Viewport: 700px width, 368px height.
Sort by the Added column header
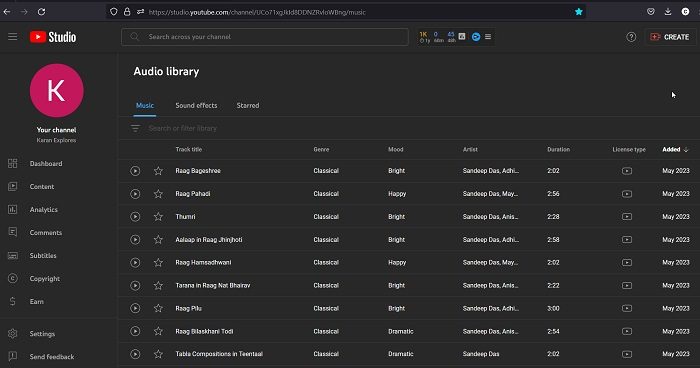(x=675, y=150)
